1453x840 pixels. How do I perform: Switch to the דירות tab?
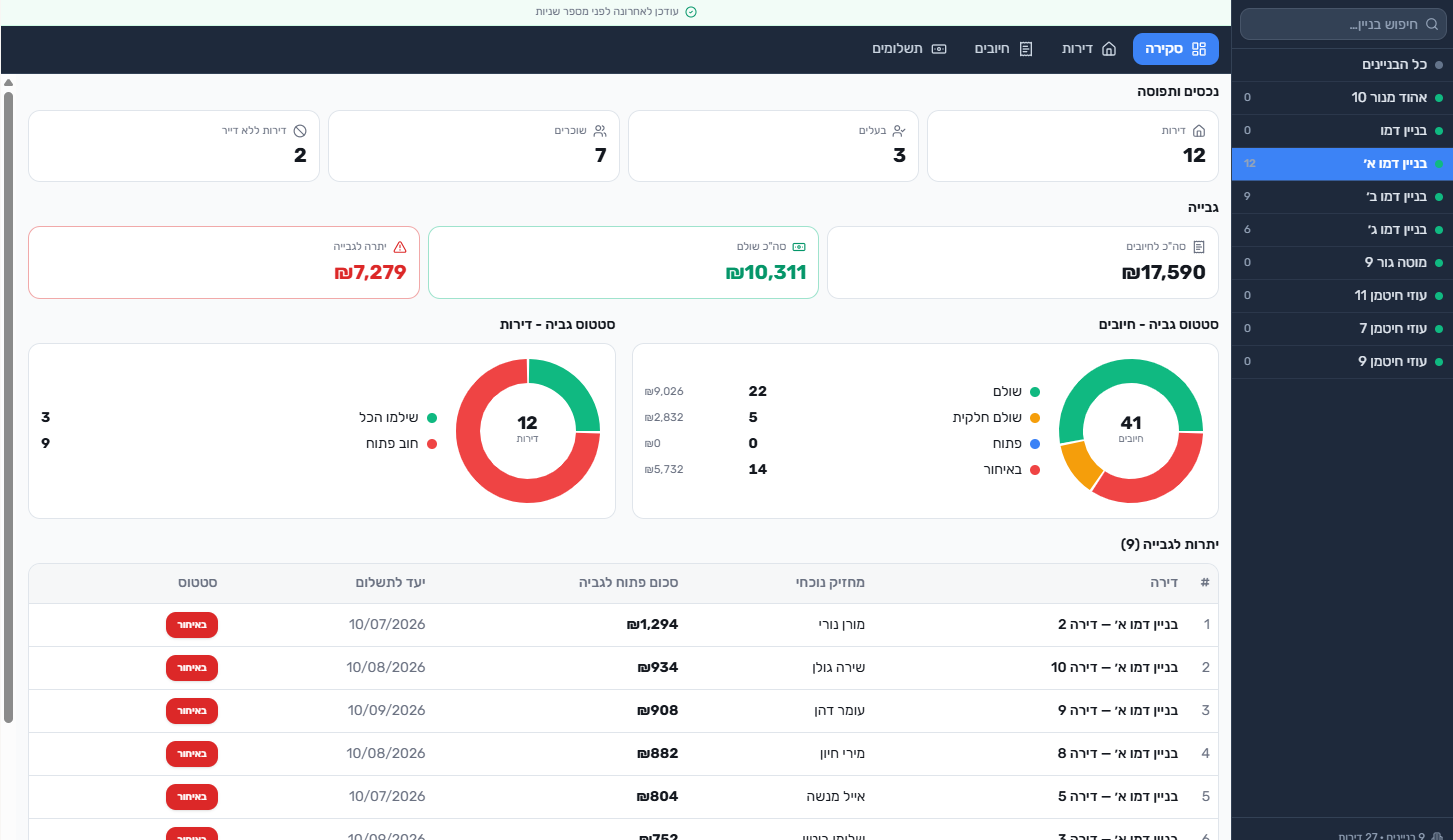click(x=1089, y=49)
